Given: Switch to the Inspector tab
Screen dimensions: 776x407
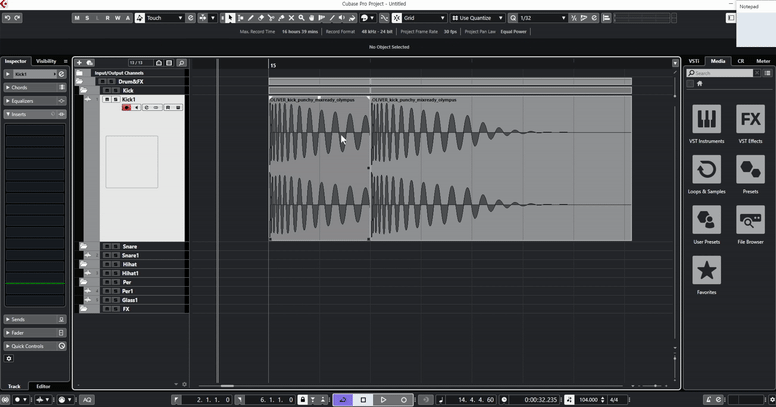Looking at the screenshot, I should 15,61.
